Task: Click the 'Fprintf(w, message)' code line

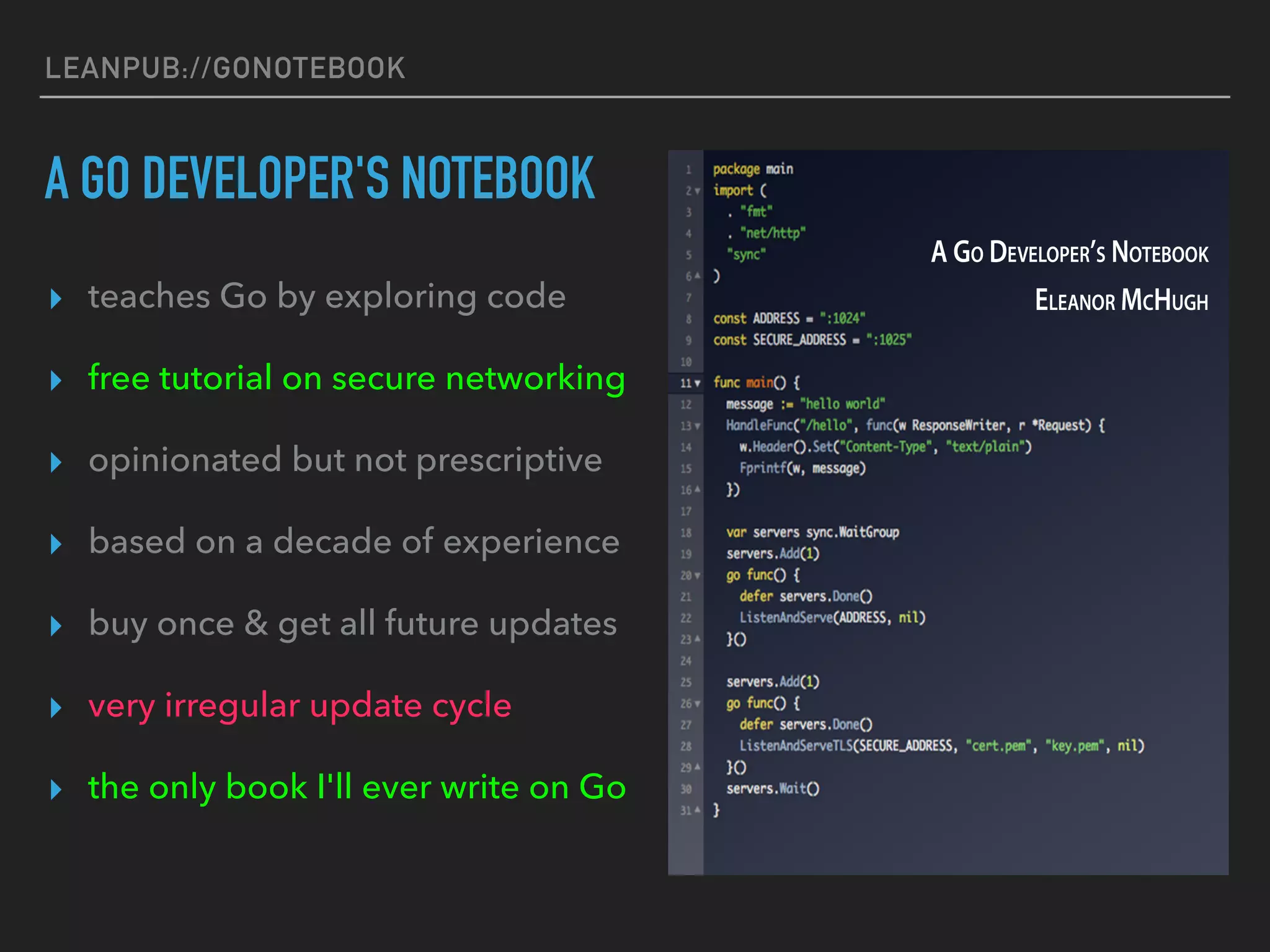Action: [802, 468]
